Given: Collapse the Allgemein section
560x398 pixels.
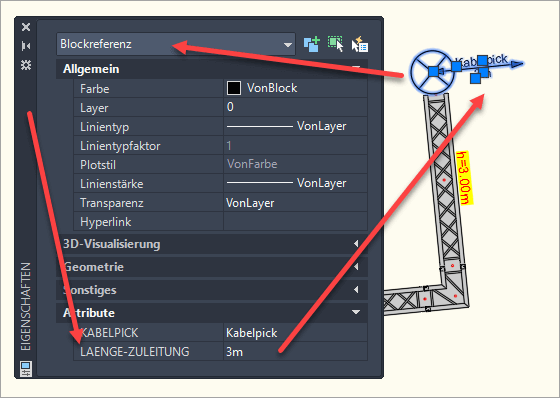Looking at the screenshot, I should [356, 69].
